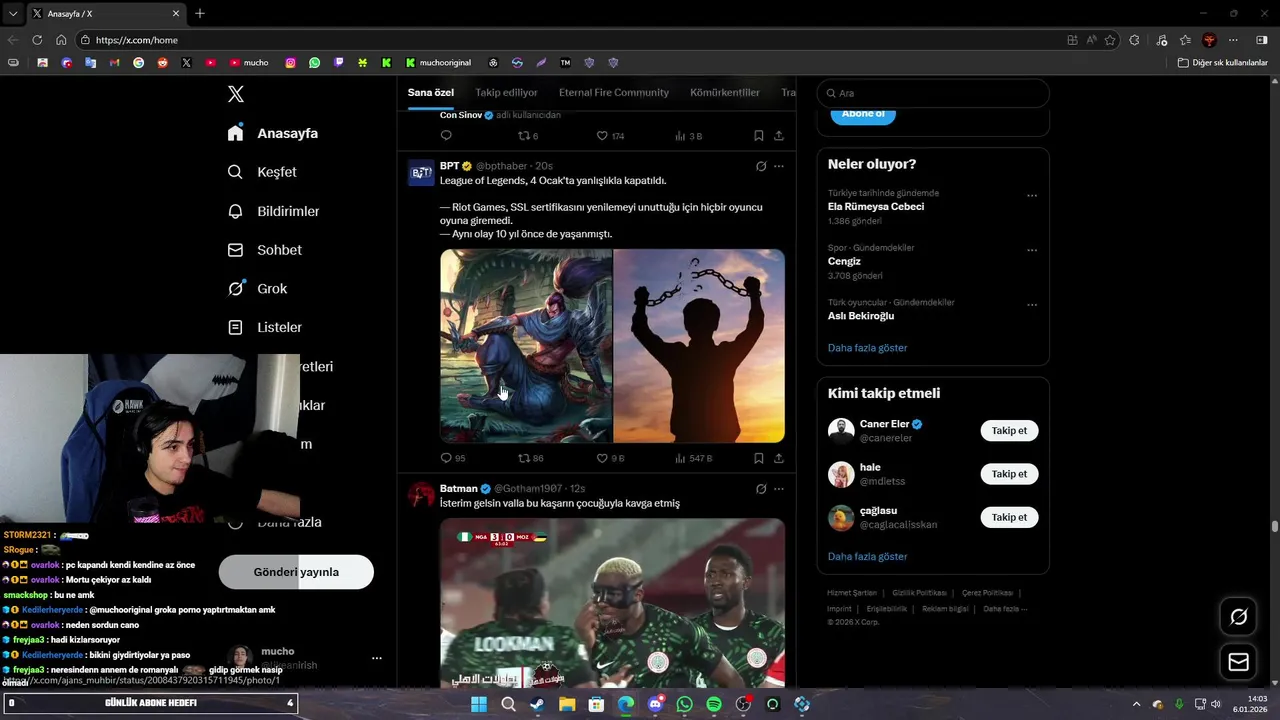Viewport: 1280px width, 720px height.
Task: Open the broken chains image in BPT post
Action: pyautogui.click(x=699, y=346)
